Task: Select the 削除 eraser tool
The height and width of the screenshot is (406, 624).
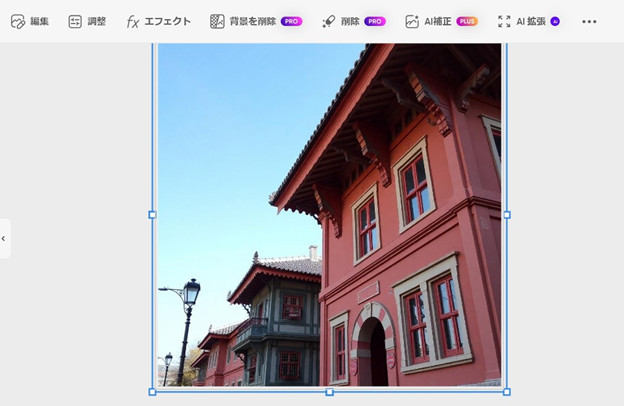Action: pyautogui.click(x=353, y=21)
